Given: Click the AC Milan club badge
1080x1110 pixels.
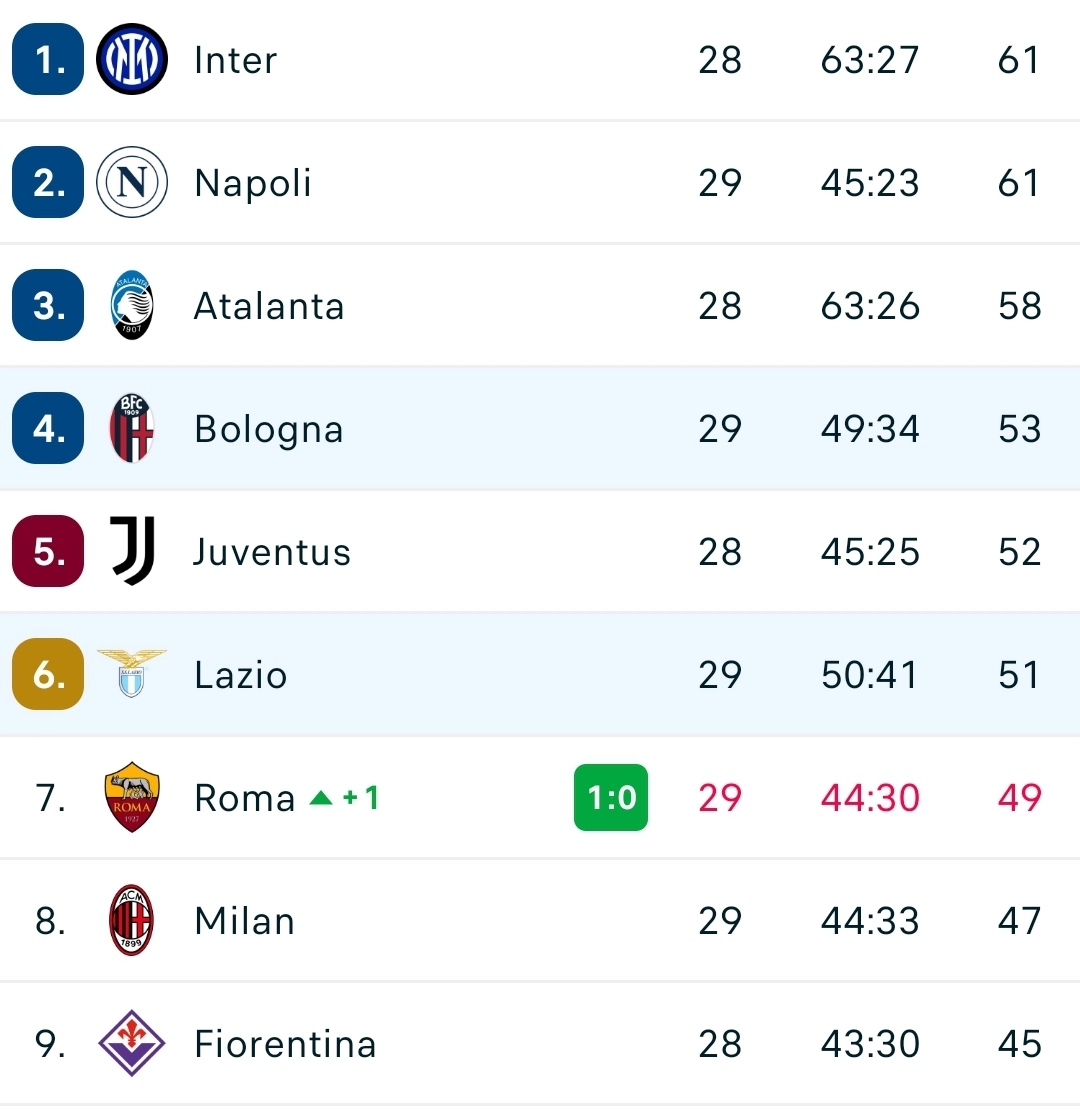Looking at the screenshot, I should 131,920.
